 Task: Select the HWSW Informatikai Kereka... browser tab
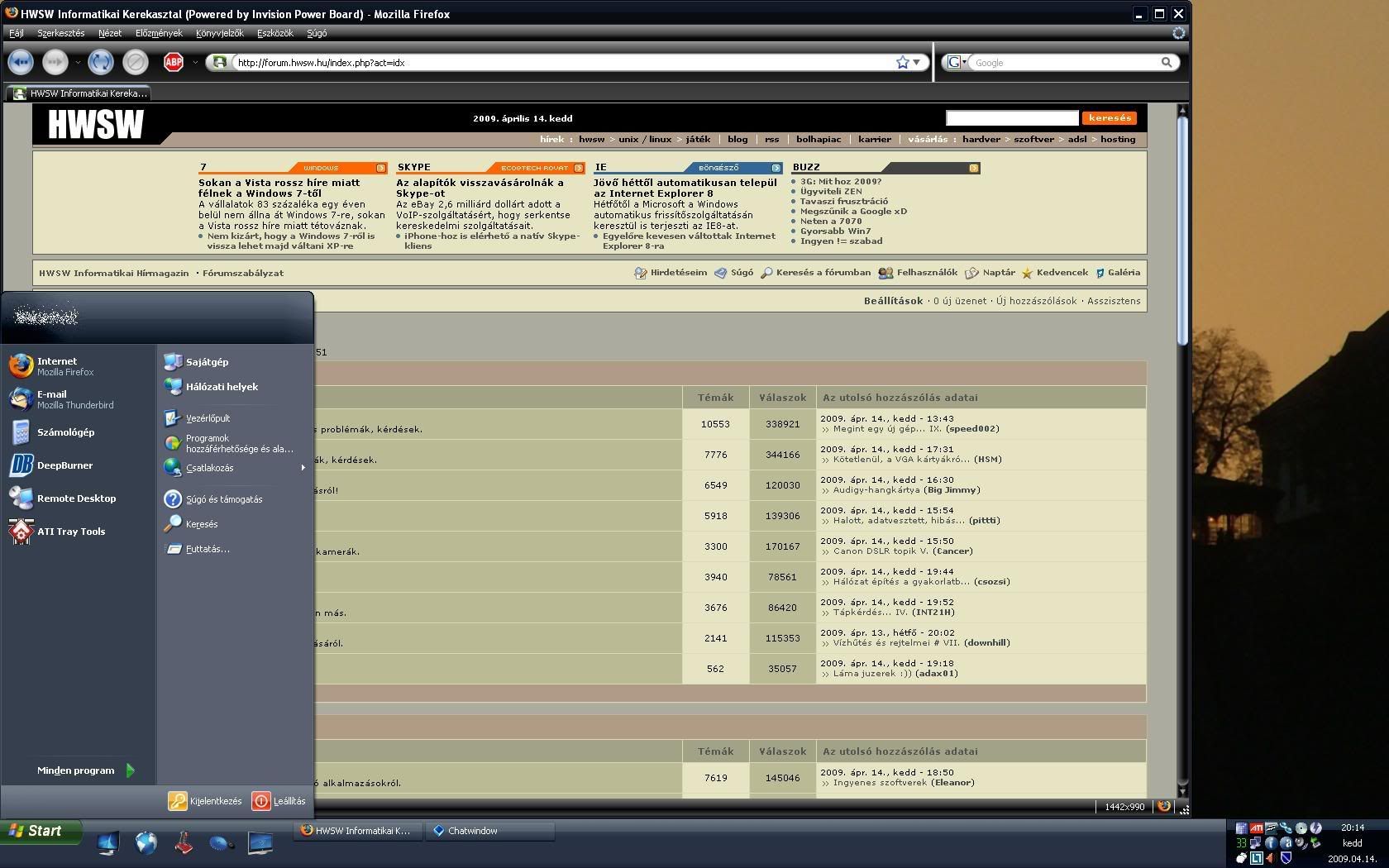pos(79,93)
